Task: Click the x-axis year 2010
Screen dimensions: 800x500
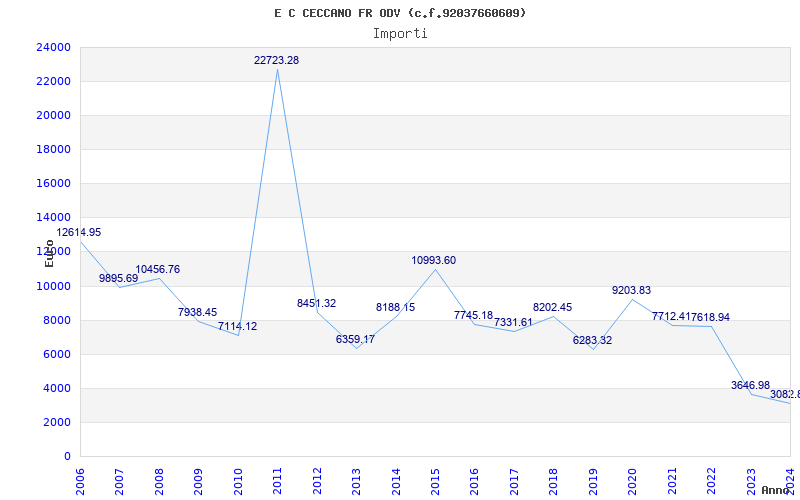Action: pos(238,481)
